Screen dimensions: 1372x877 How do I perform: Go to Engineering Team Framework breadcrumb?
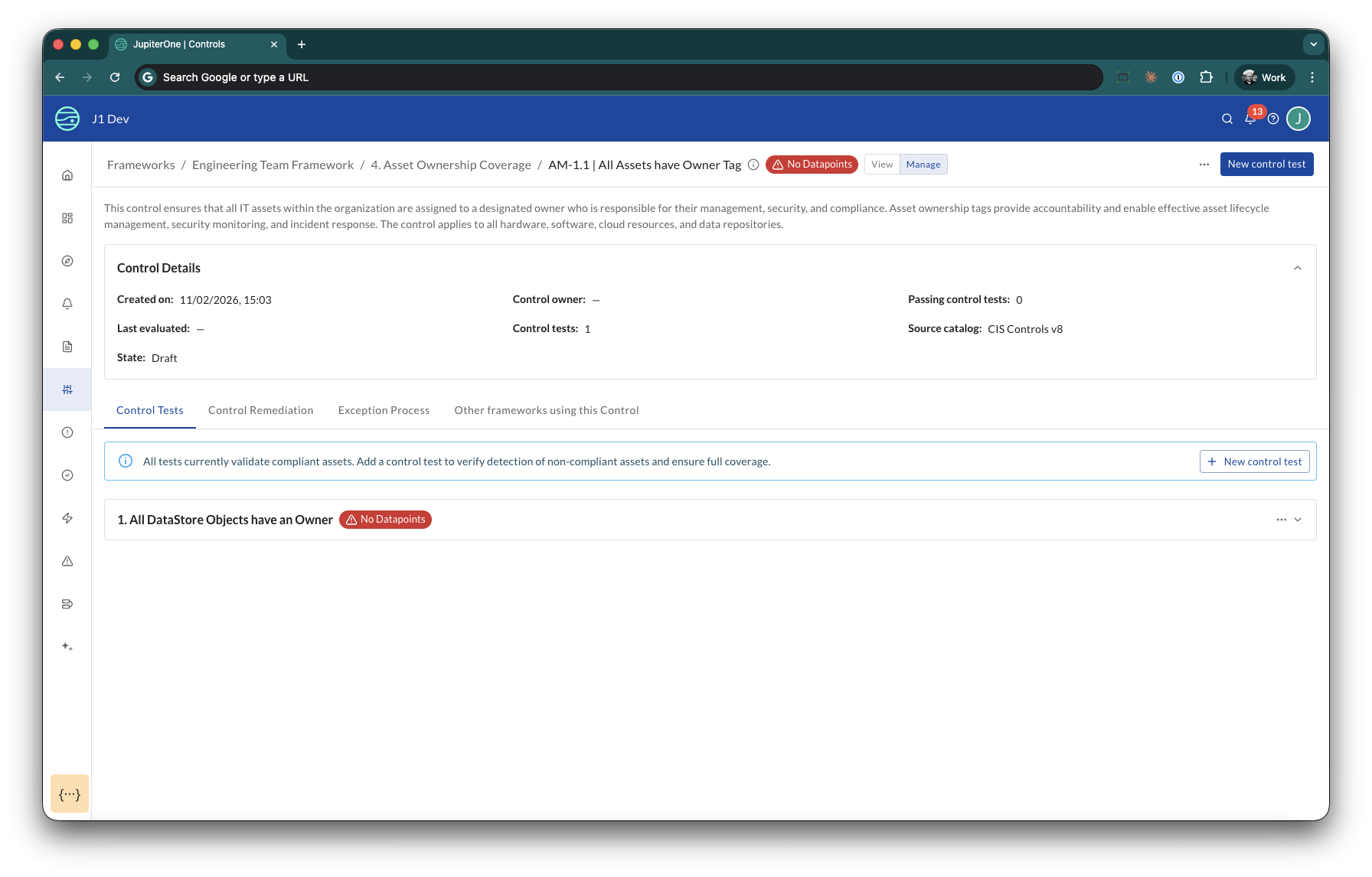(x=273, y=165)
